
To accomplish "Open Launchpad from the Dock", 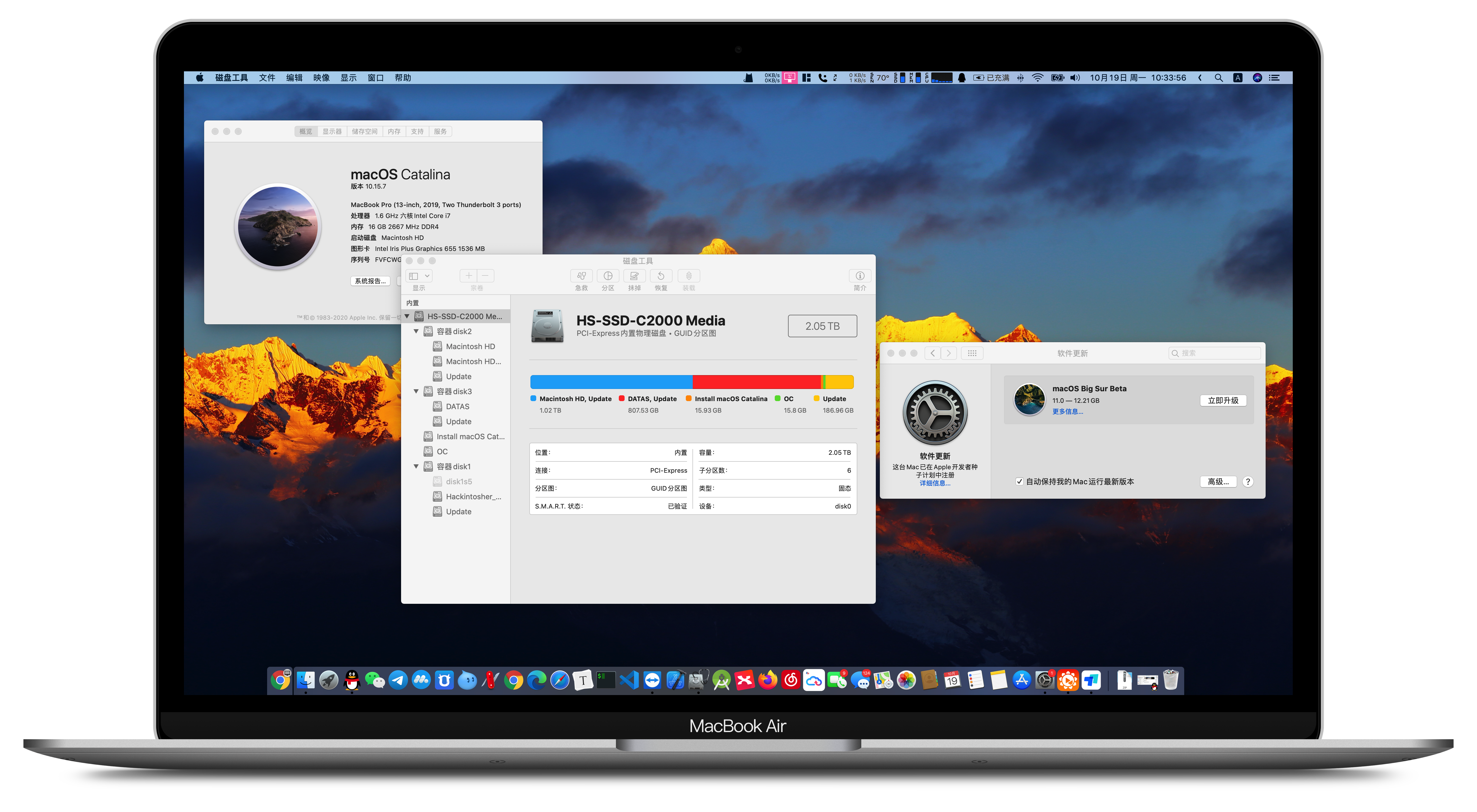I will click(329, 681).
